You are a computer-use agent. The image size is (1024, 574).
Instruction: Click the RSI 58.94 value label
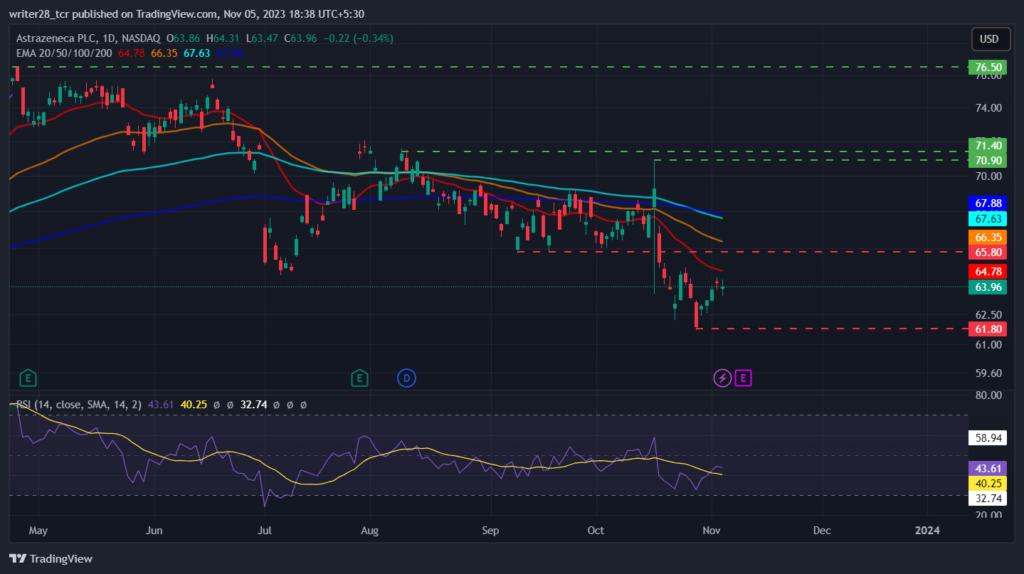click(987, 438)
